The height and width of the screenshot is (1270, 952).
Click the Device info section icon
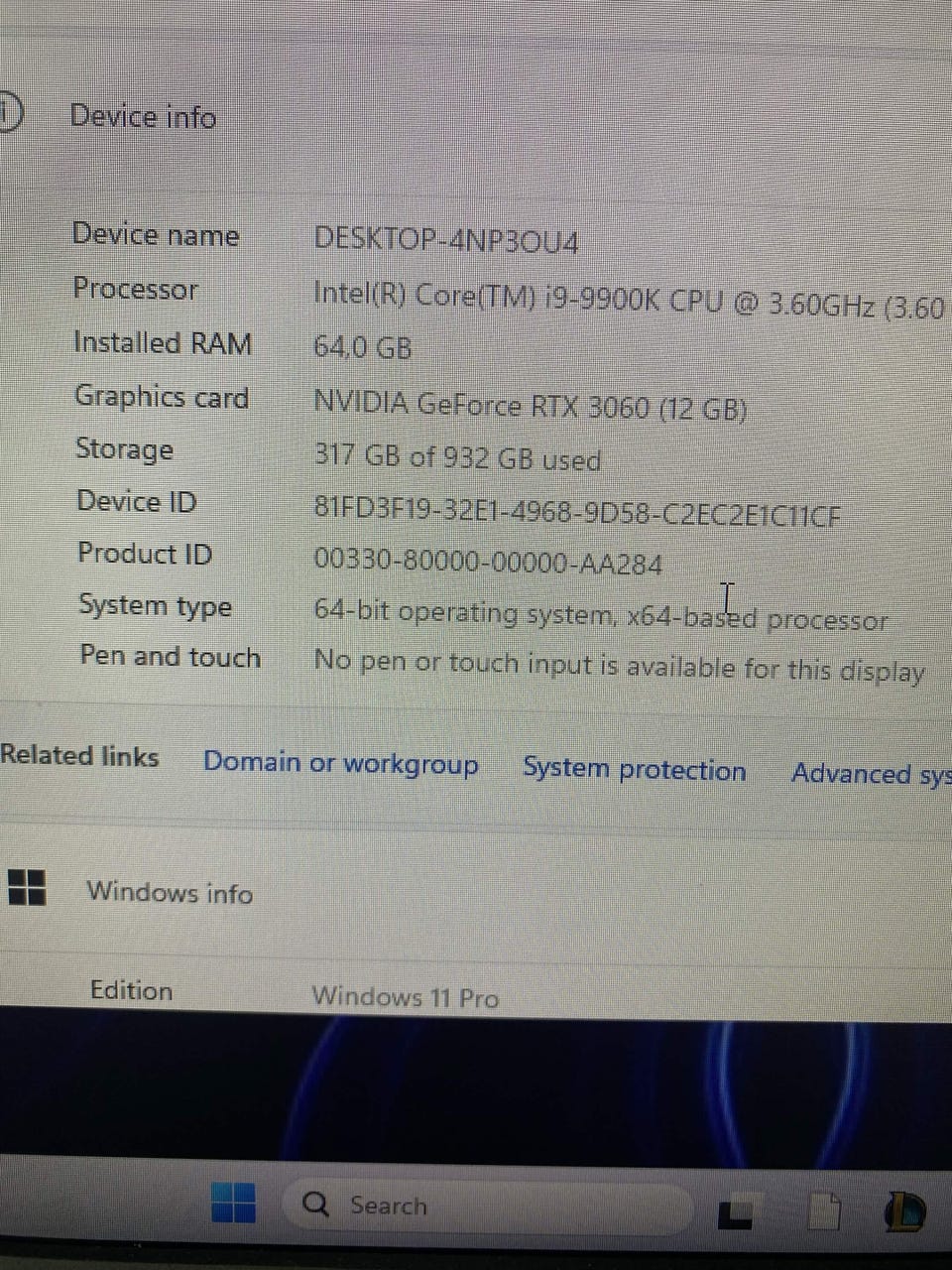pos(9,112)
